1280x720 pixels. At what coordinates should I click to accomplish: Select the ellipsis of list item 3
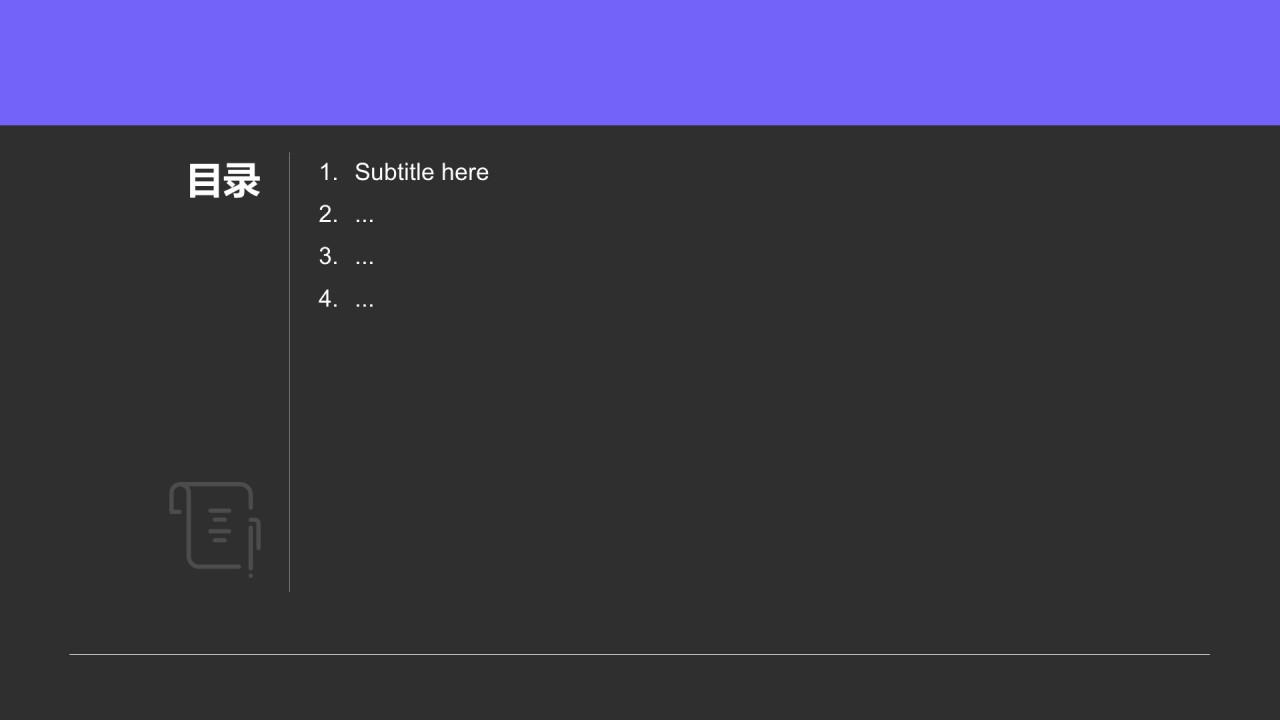[x=364, y=262]
